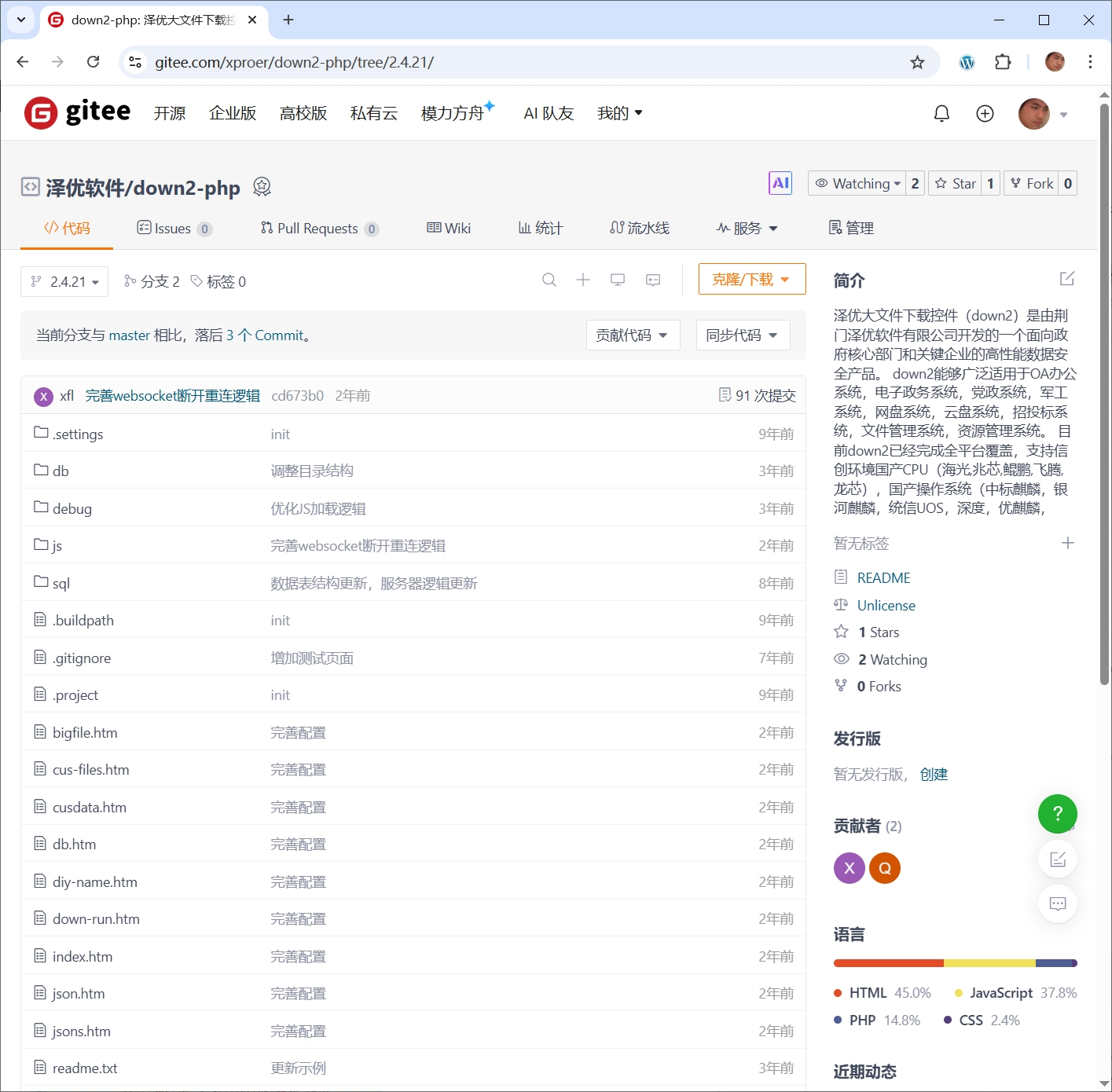Expand the 2.4.21 branch selector
Image resolution: width=1112 pixels, height=1092 pixels.
point(64,281)
